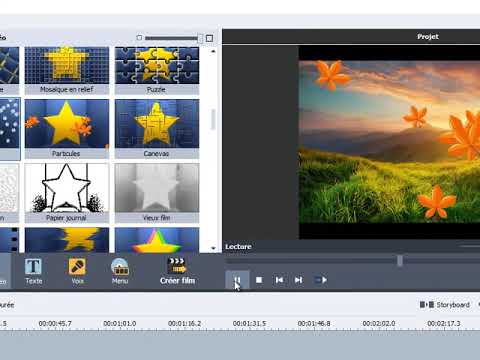Select the Mosaïque en relief transition thumbnail
This screenshot has height=360, width=480.
click(67, 70)
